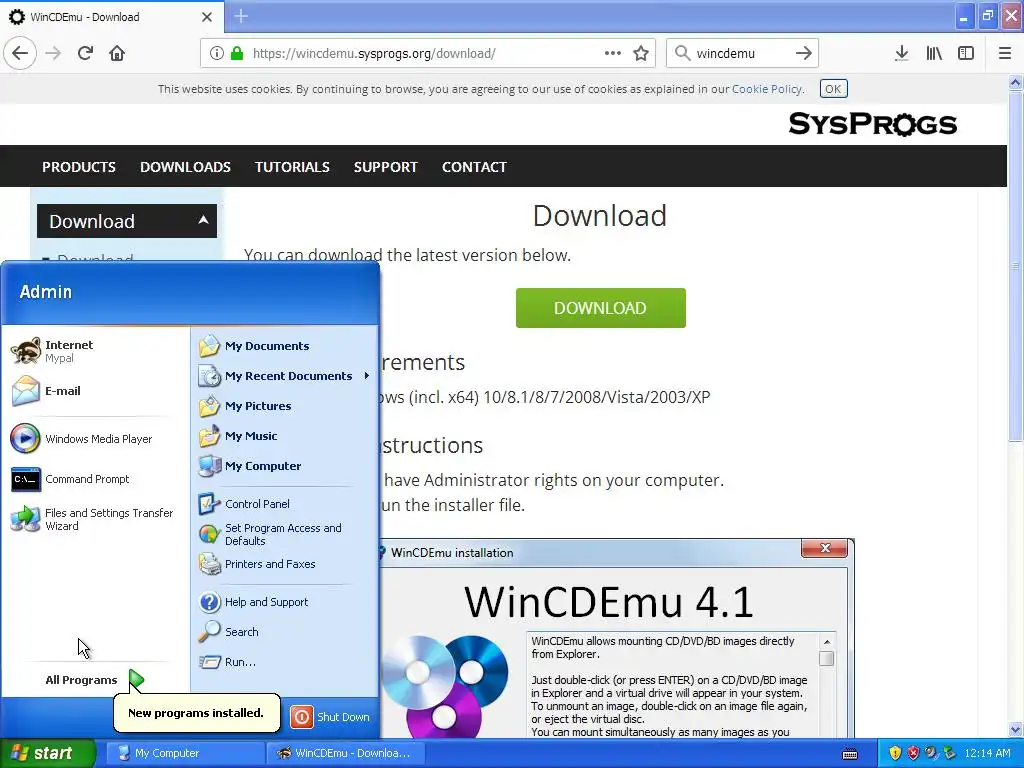Open TUTORIALS navigation item
The height and width of the screenshot is (768, 1024).
click(292, 167)
